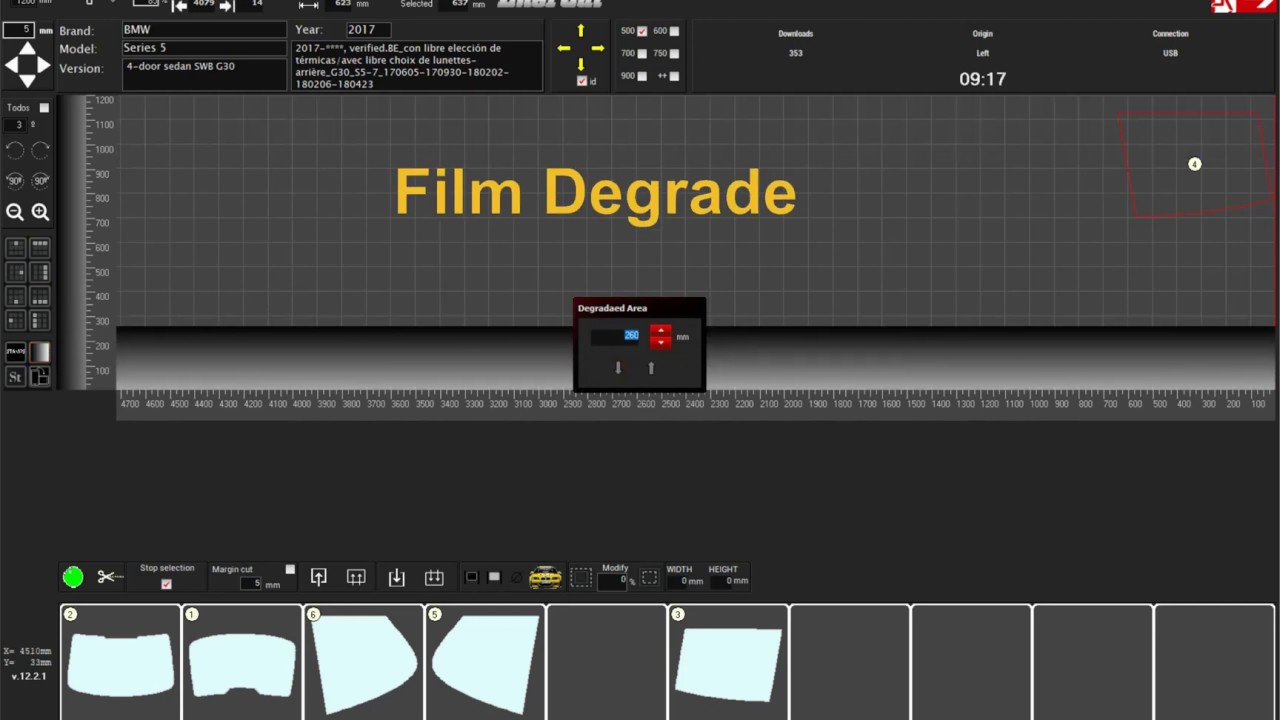Click the gradient degrade band on canvas
The width and height of the screenshot is (1280, 720).
[x=696, y=358]
